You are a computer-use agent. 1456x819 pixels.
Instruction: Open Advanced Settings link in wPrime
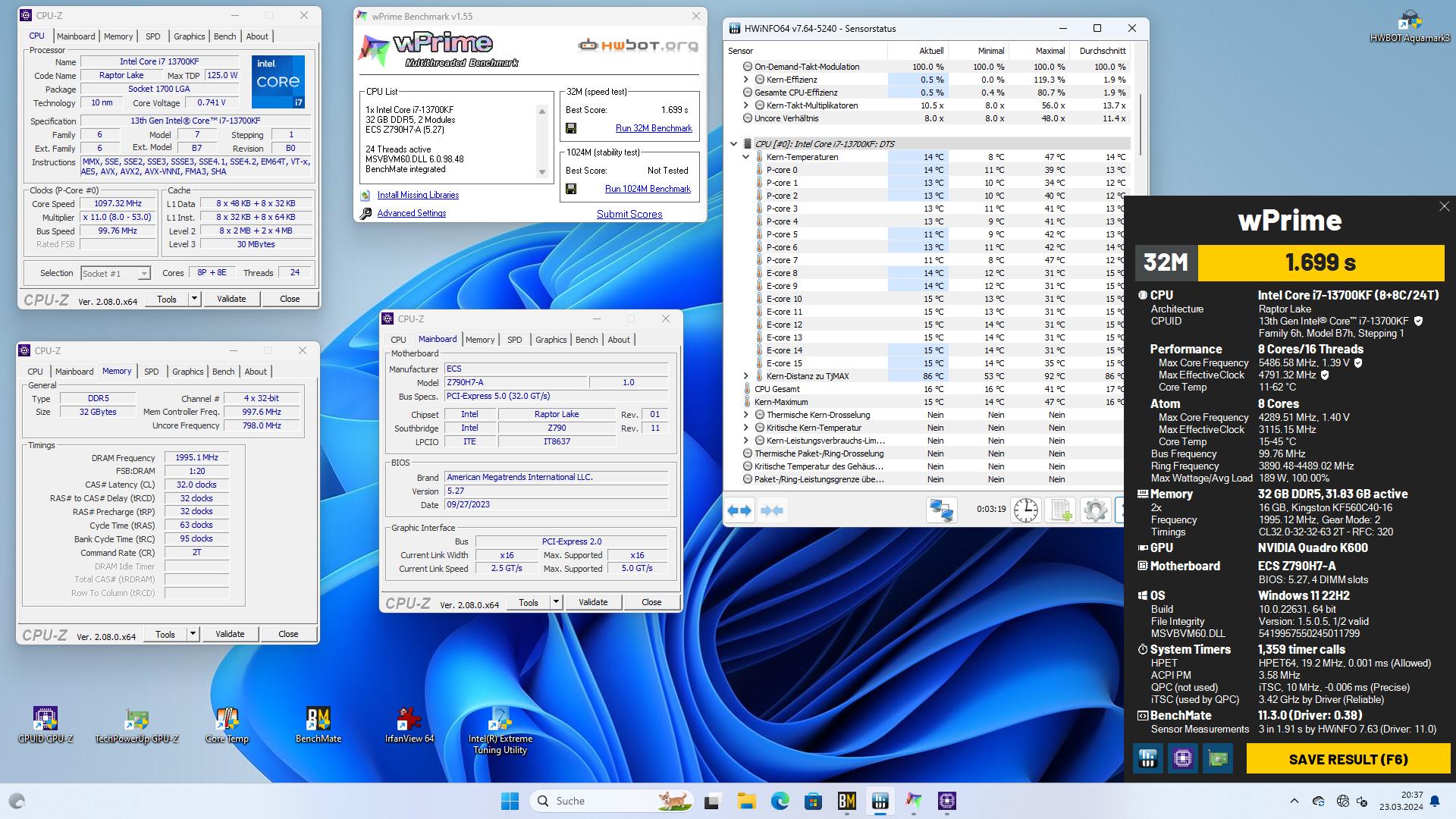click(412, 213)
